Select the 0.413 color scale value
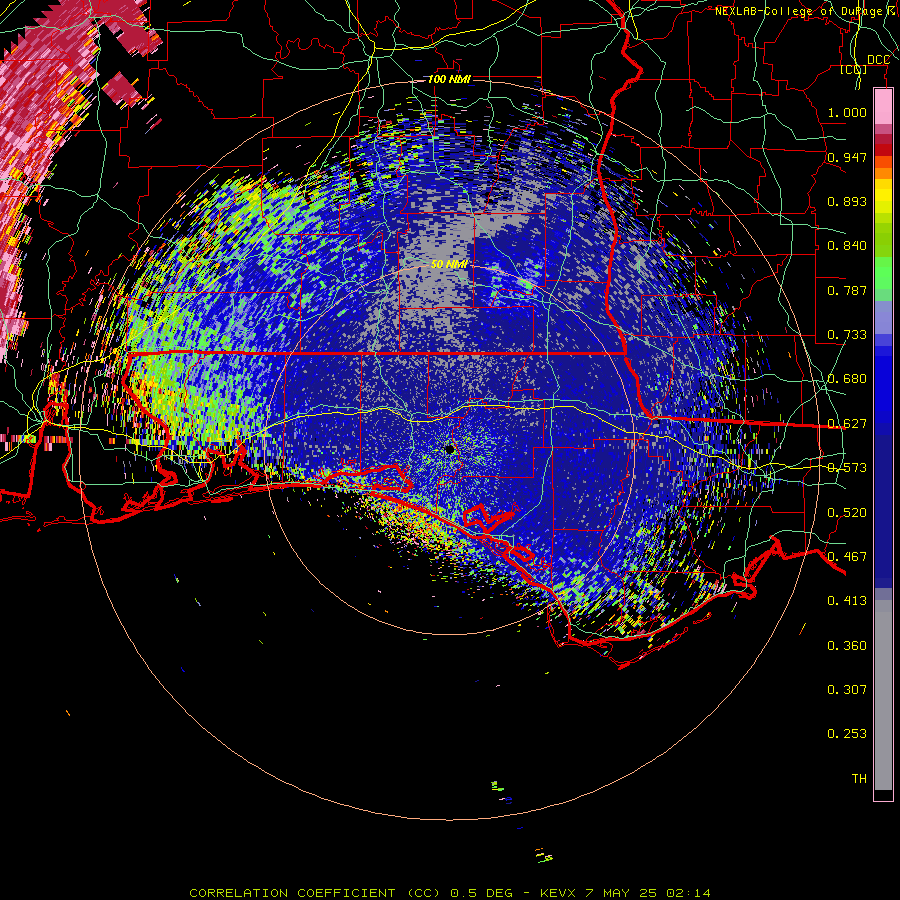This screenshot has height=900, width=900. coord(847,601)
